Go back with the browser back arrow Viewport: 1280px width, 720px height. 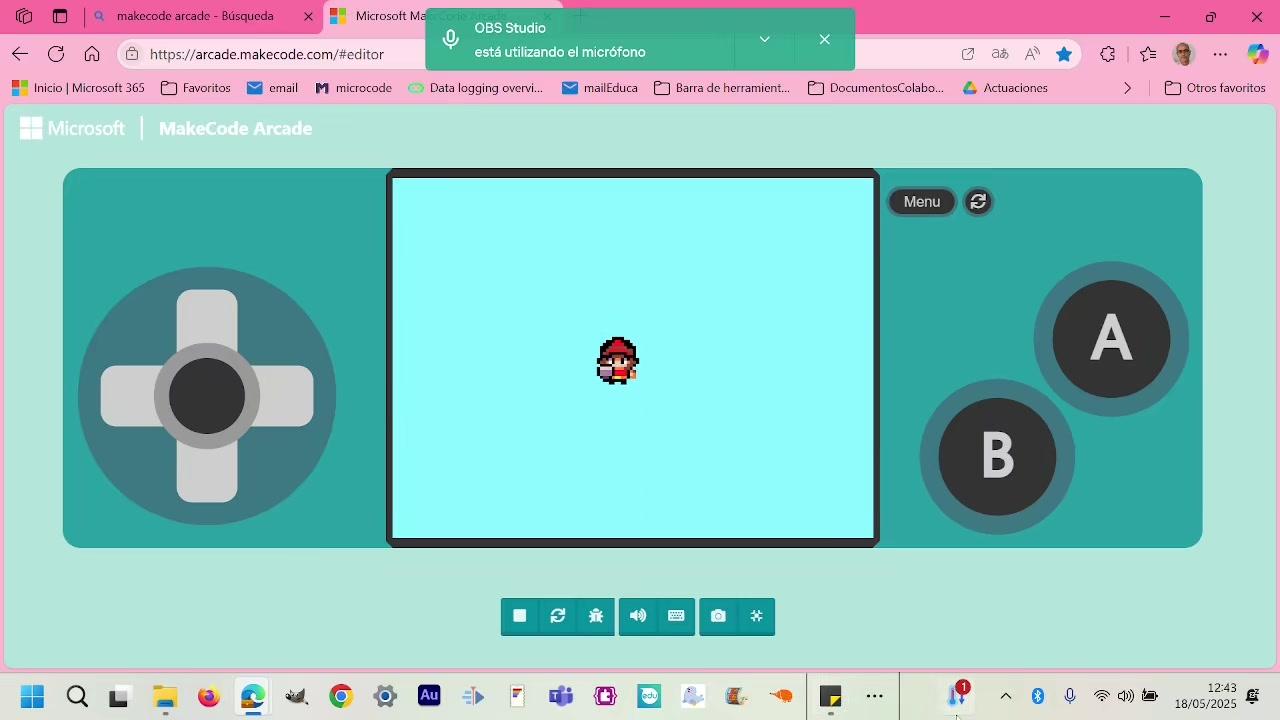pyautogui.click(x=20, y=54)
